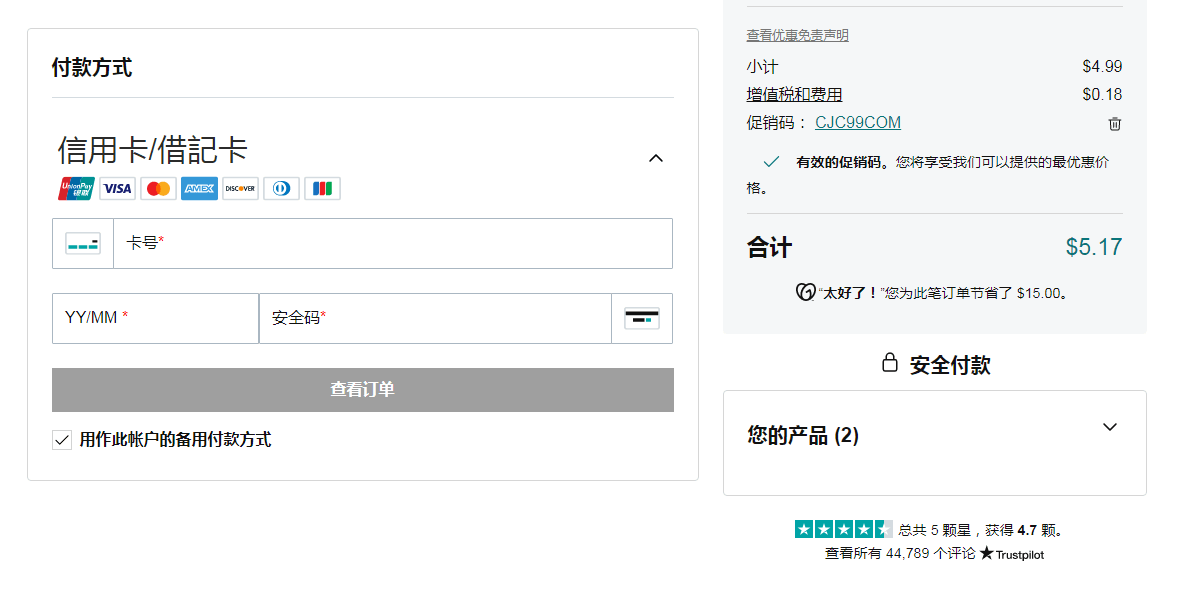Viewport: 1180px width, 593px height.
Task: Click the UnionPay card icon
Action: [75, 188]
